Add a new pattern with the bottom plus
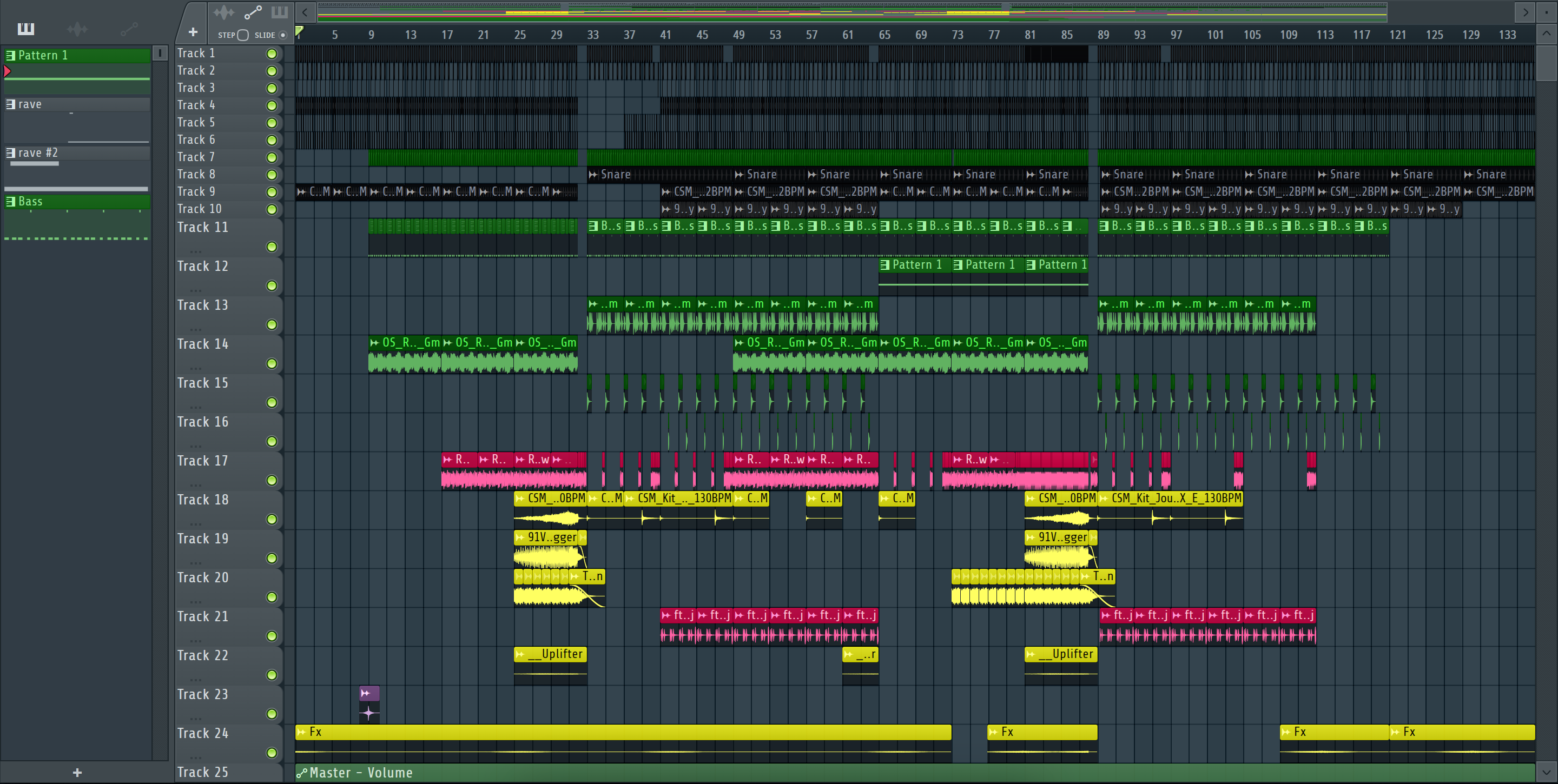The height and width of the screenshot is (784, 1558). pyautogui.click(x=77, y=773)
